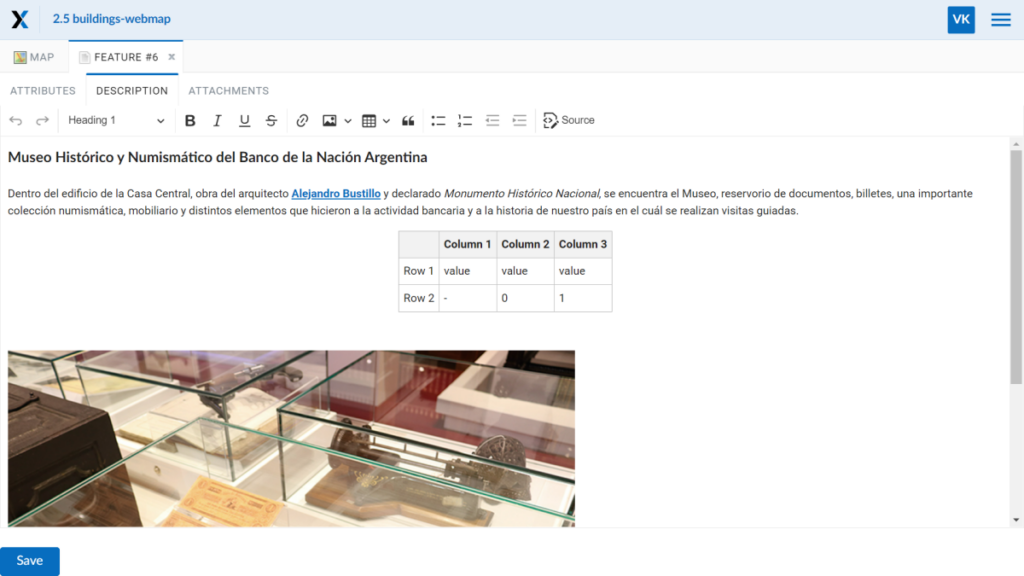Click the insert image icon

coord(329,120)
